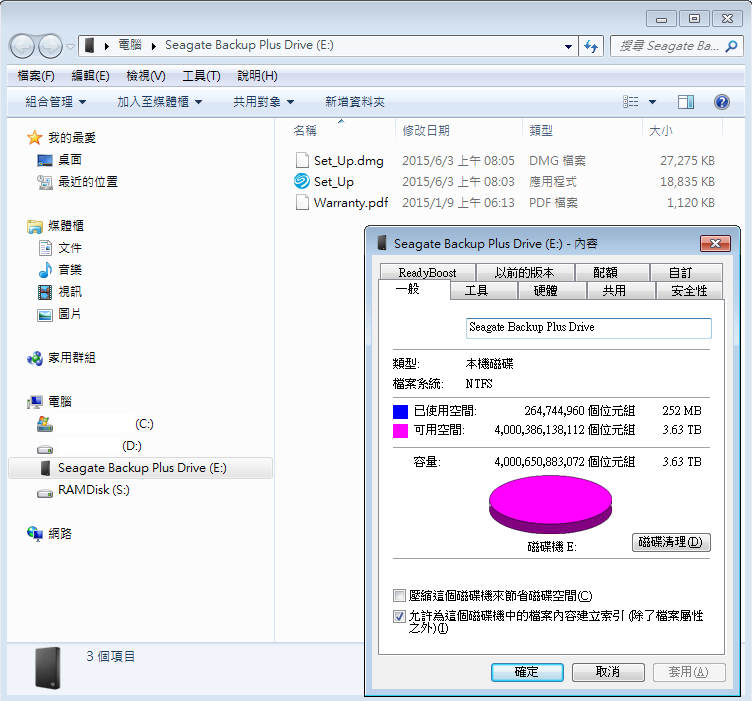Click the 新增資料夾 (New folder) button
The height and width of the screenshot is (701, 752).
pyautogui.click(x=355, y=102)
